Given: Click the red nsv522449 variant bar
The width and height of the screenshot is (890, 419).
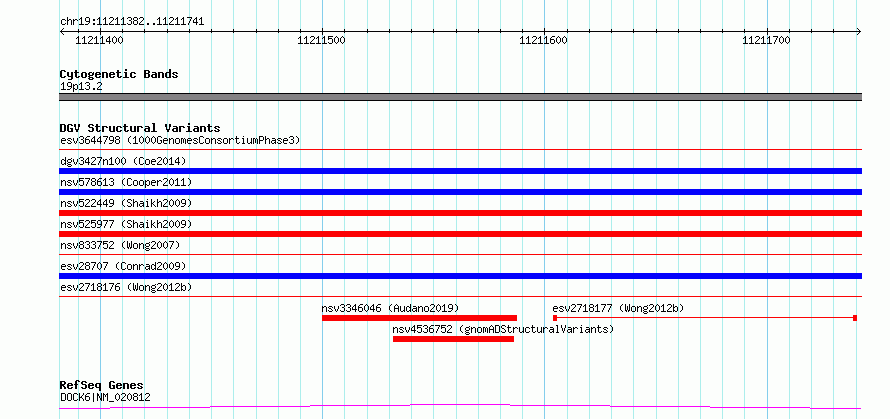Looking at the screenshot, I should pyautogui.click(x=460, y=213).
